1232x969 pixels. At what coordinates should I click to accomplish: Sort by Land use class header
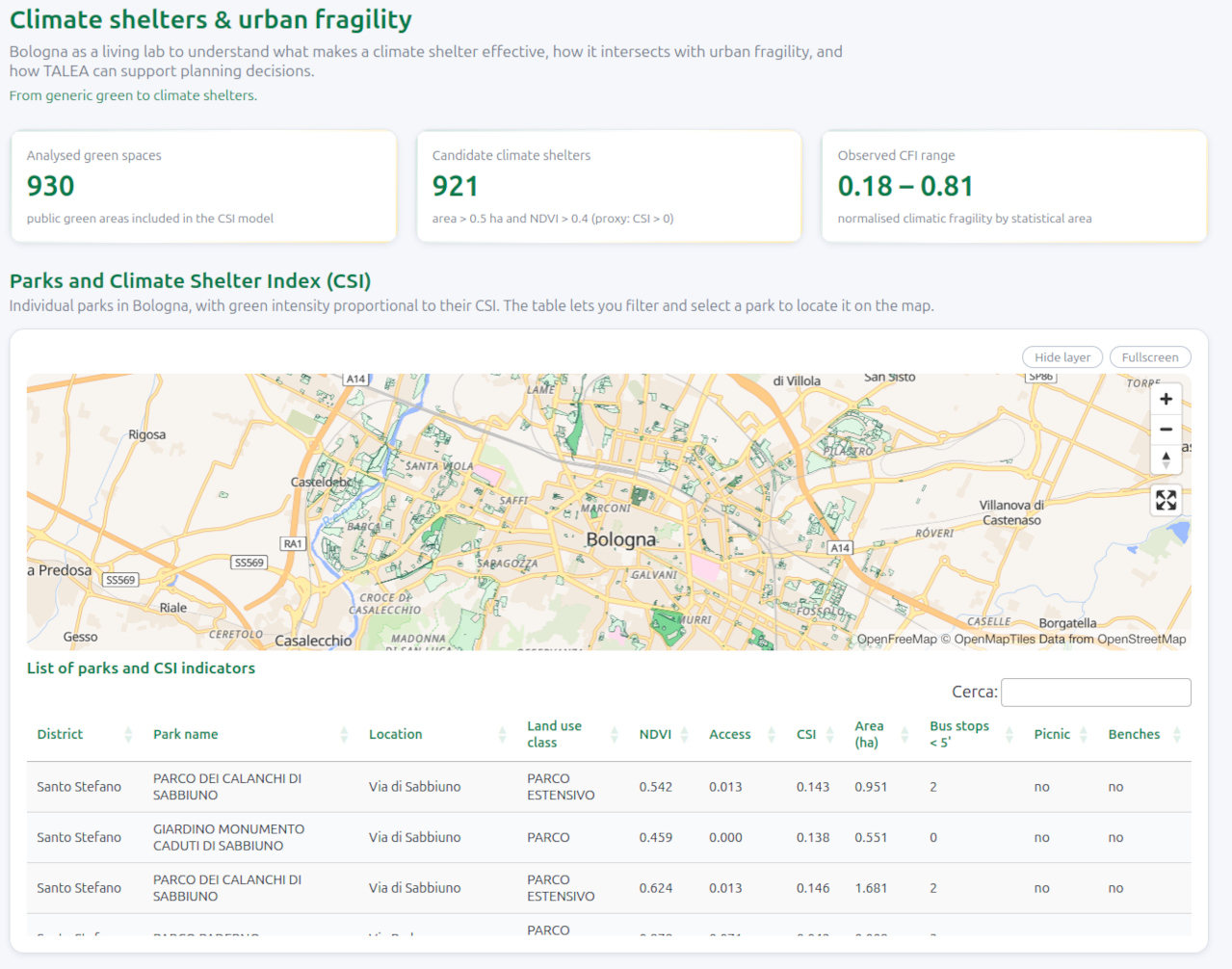pyautogui.click(x=554, y=734)
